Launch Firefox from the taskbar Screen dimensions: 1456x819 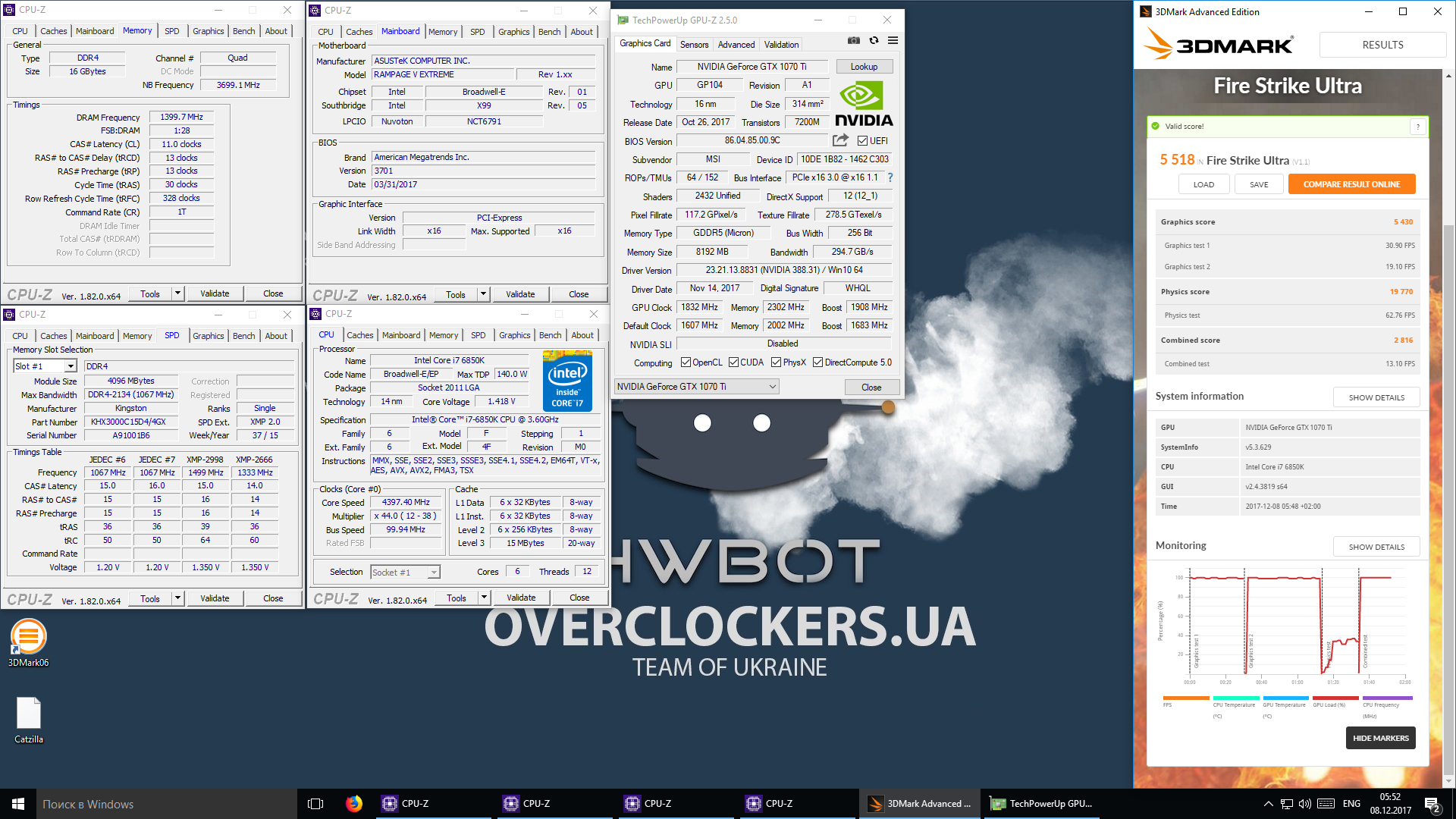[x=354, y=804]
